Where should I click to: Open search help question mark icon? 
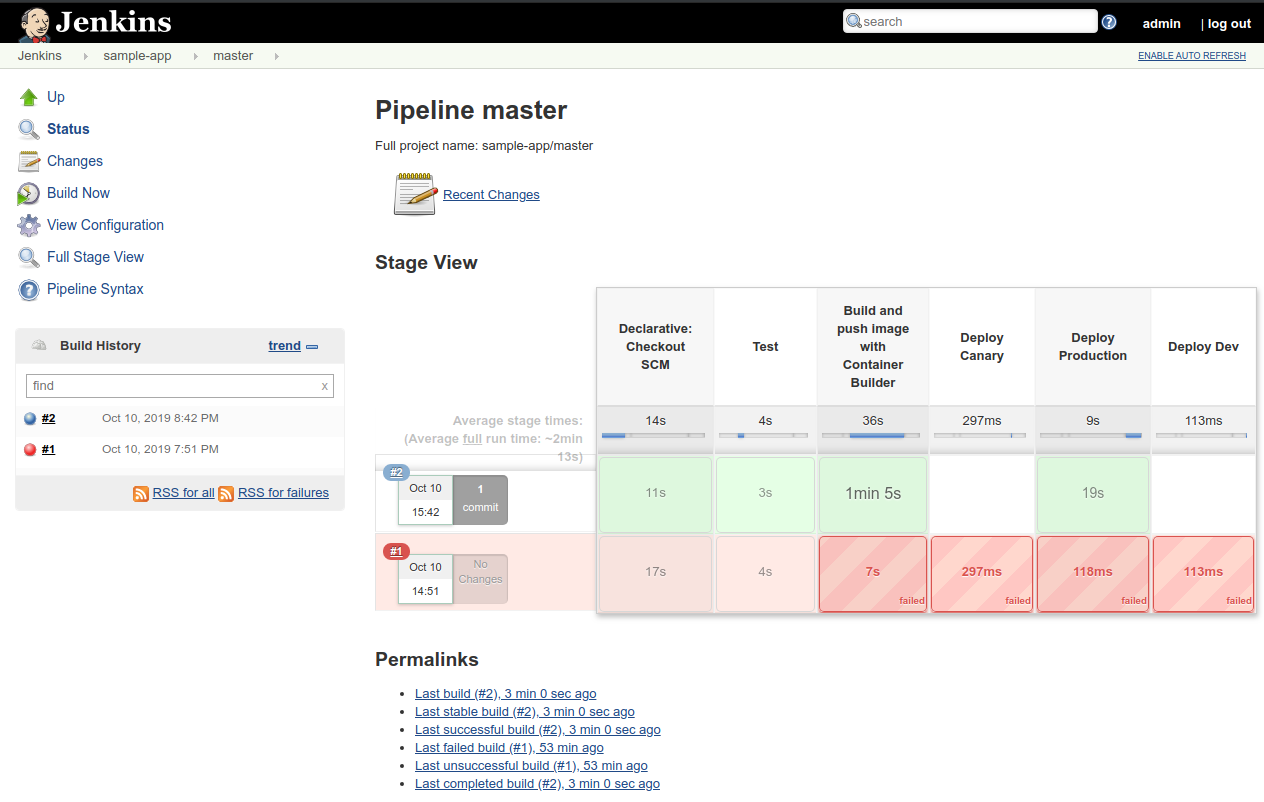pyautogui.click(x=1109, y=22)
